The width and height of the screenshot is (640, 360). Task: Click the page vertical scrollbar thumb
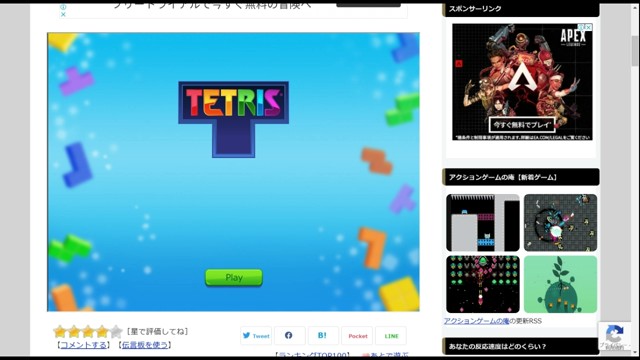[635, 50]
